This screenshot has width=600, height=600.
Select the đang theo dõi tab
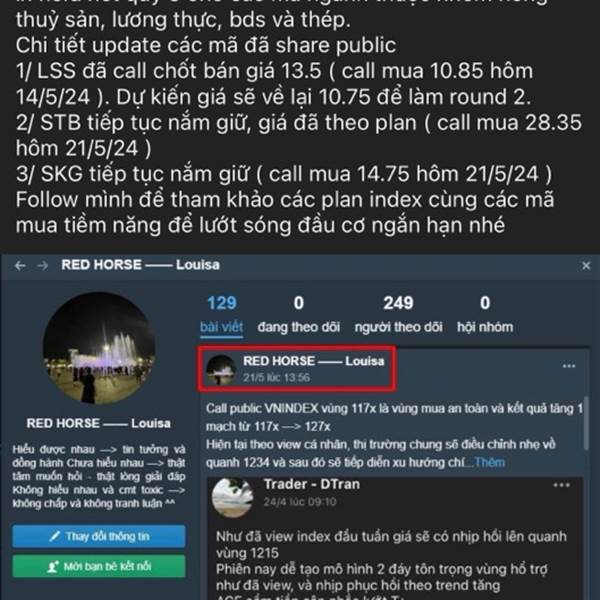point(298,314)
